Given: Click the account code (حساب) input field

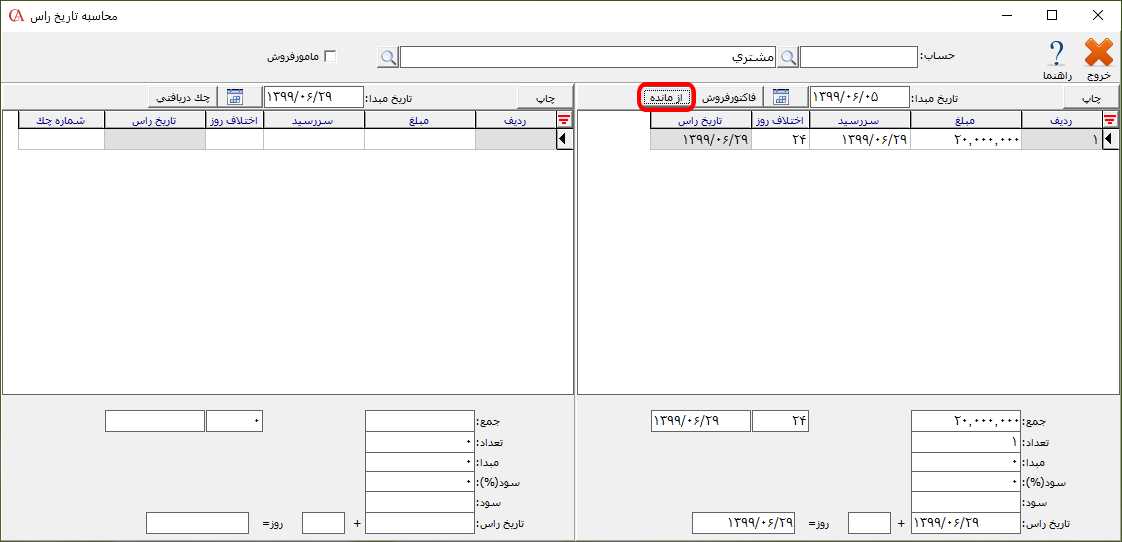Looking at the screenshot, I should click(x=858, y=58).
